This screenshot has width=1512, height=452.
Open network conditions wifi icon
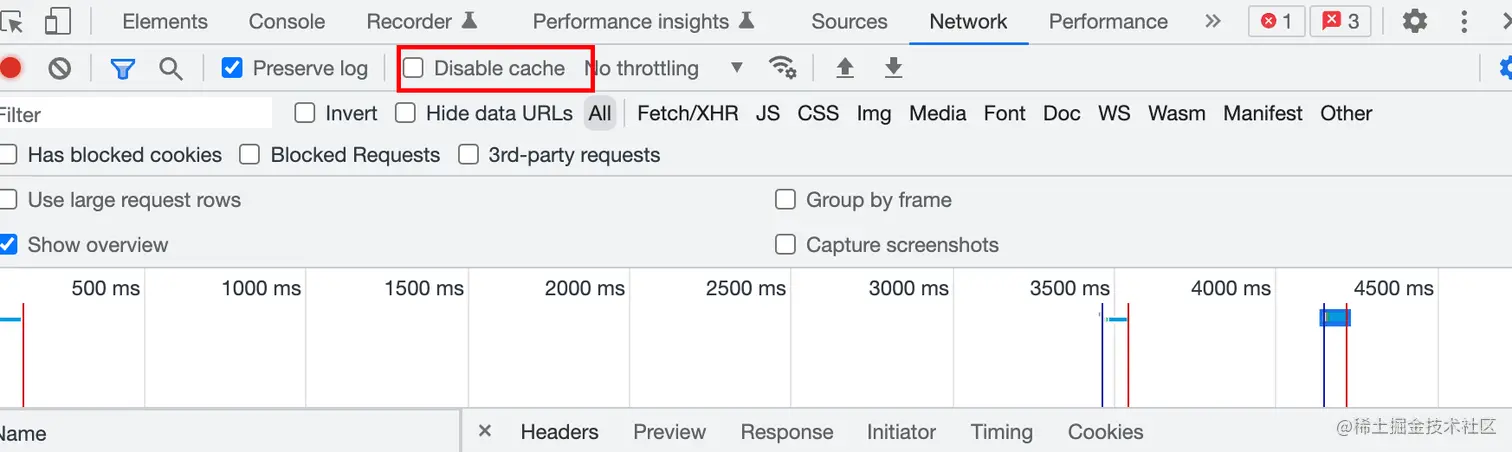782,68
